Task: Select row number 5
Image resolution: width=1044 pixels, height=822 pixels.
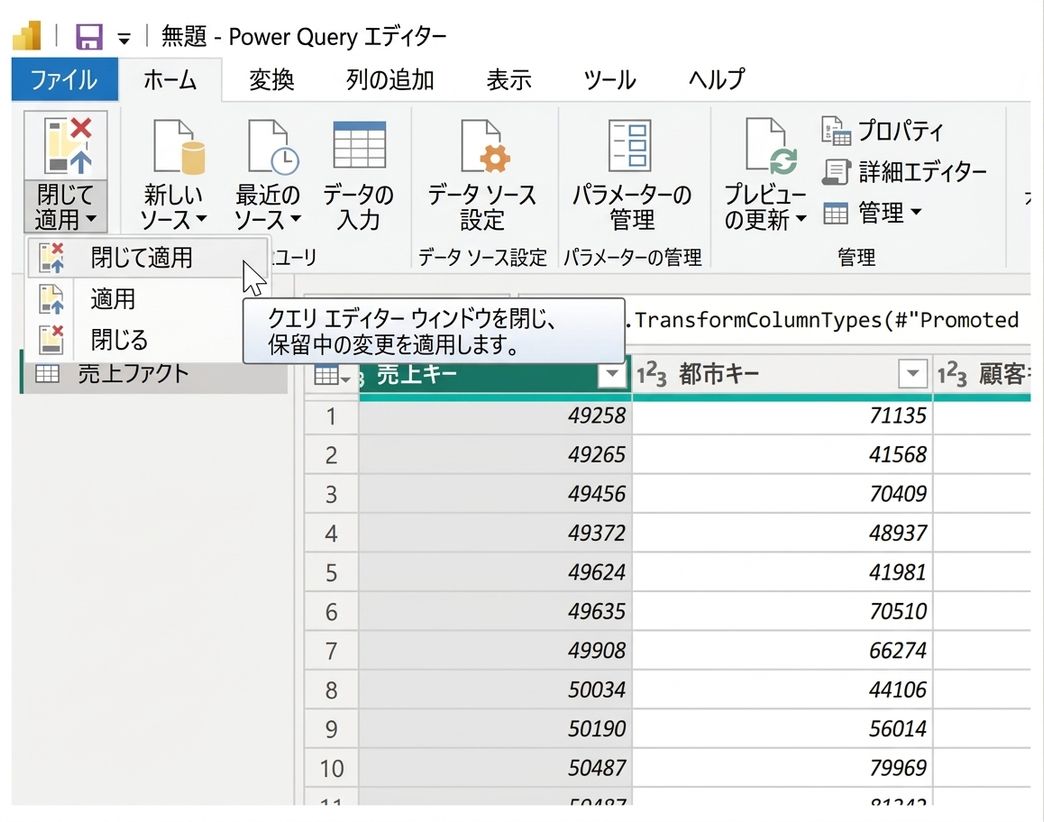Action: (331, 572)
